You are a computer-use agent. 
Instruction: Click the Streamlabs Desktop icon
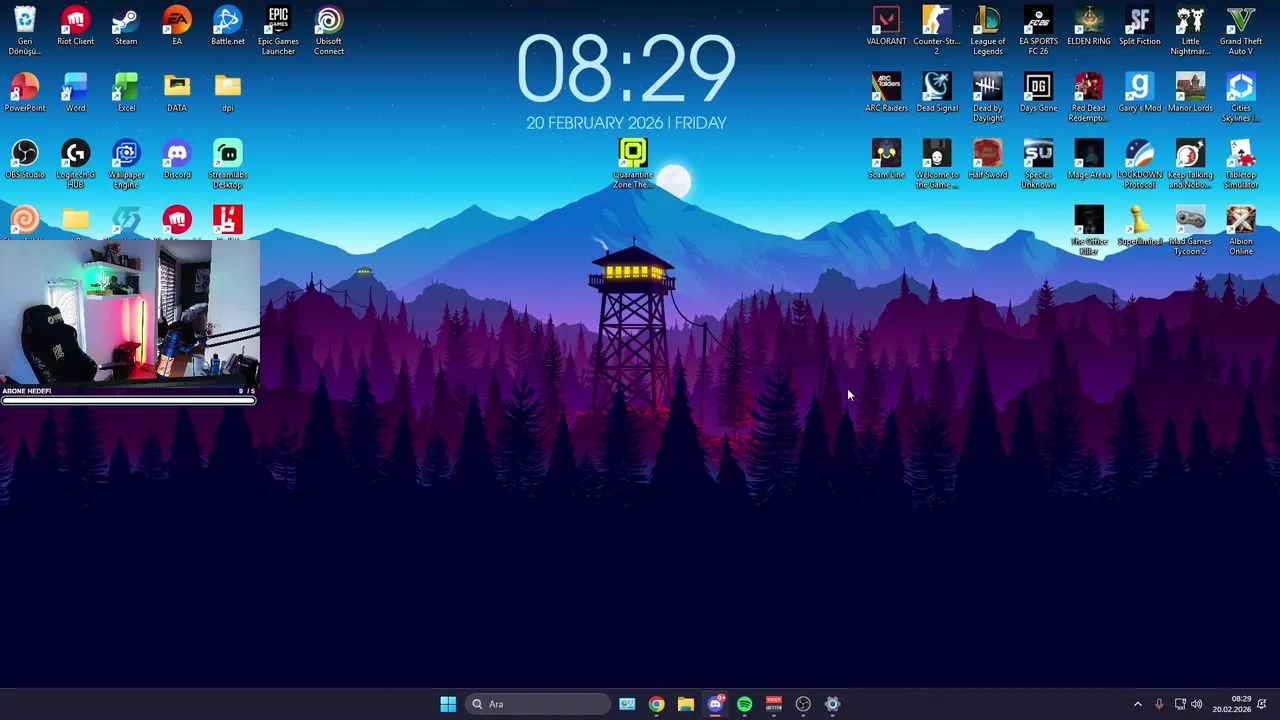227,164
